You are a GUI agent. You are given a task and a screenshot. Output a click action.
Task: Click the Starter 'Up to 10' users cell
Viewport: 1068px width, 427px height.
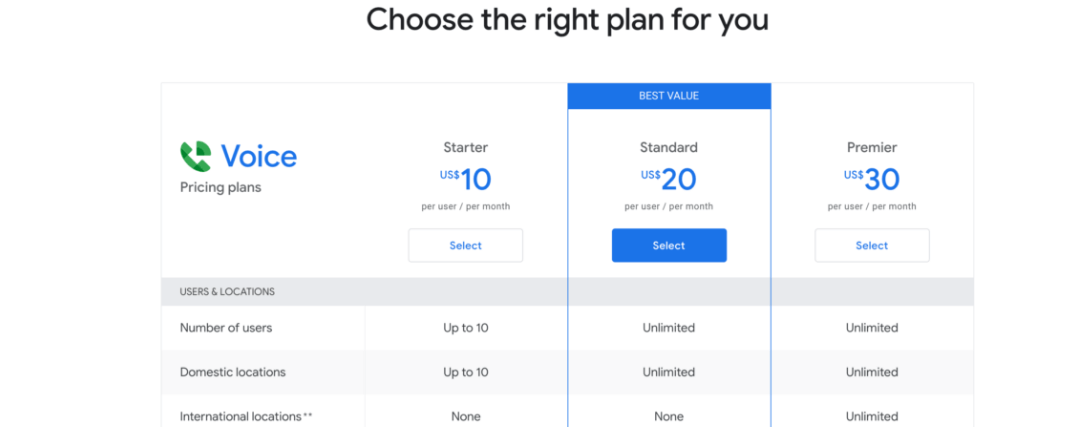coord(465,328)
